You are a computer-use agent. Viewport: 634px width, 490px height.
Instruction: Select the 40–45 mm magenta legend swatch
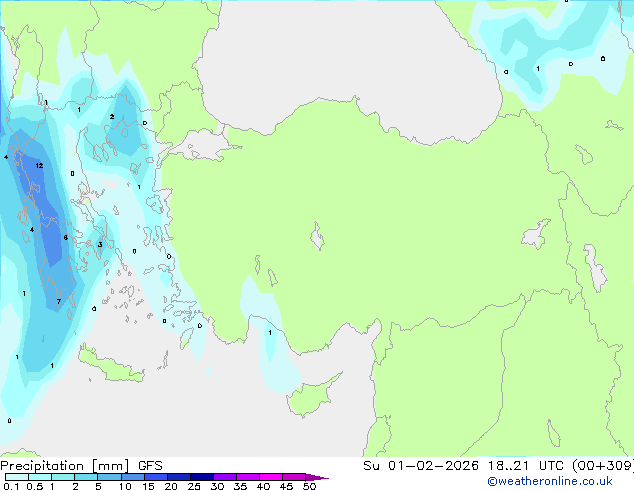coord(271,477)
